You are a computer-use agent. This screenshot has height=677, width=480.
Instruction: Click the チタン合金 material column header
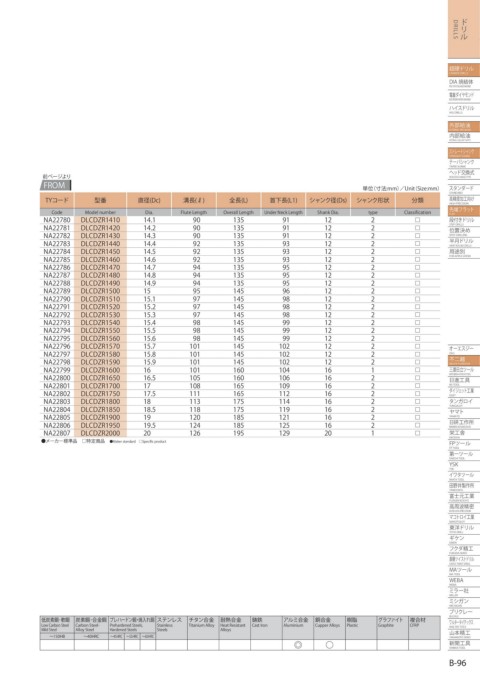[x=203, y=625]
